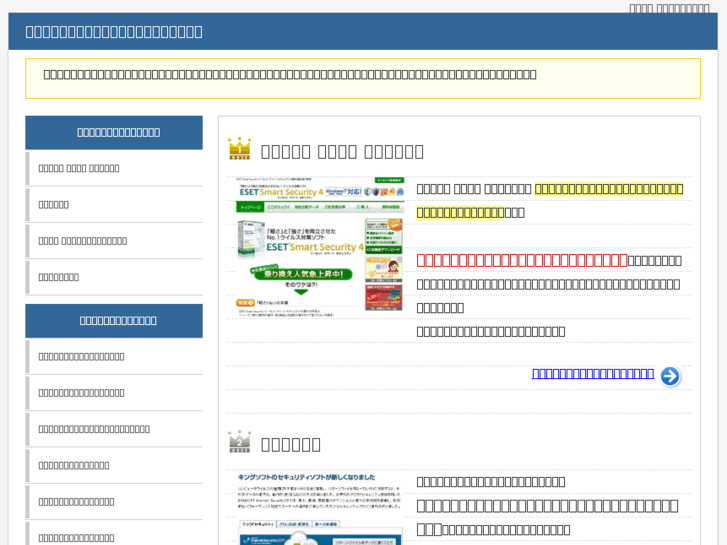Click the product heading beside the silver crown
This screenshot has height=545, width=727.
291,444
